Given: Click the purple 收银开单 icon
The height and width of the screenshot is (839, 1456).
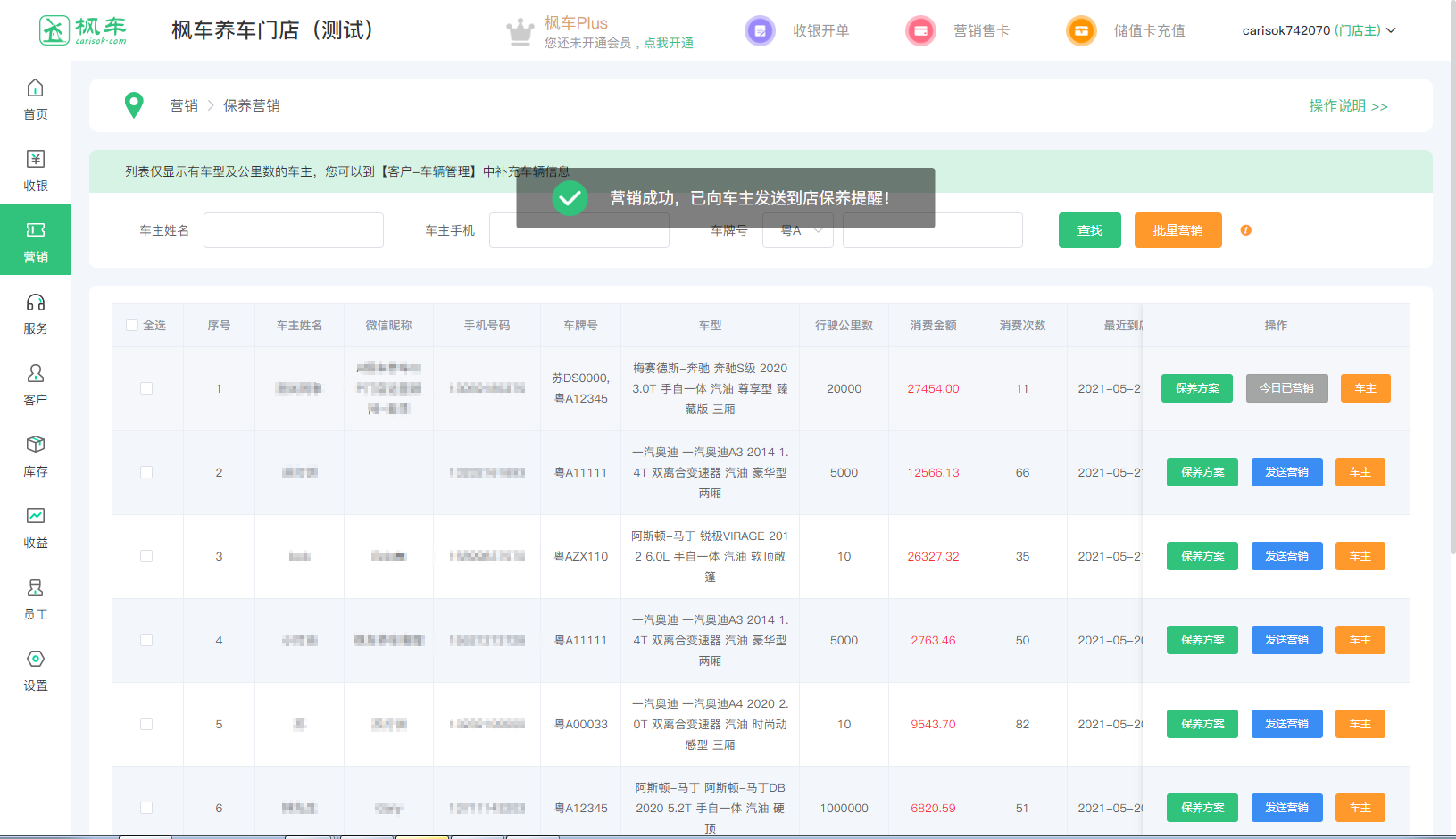Looking at the screenshot, I should point(760,31).
